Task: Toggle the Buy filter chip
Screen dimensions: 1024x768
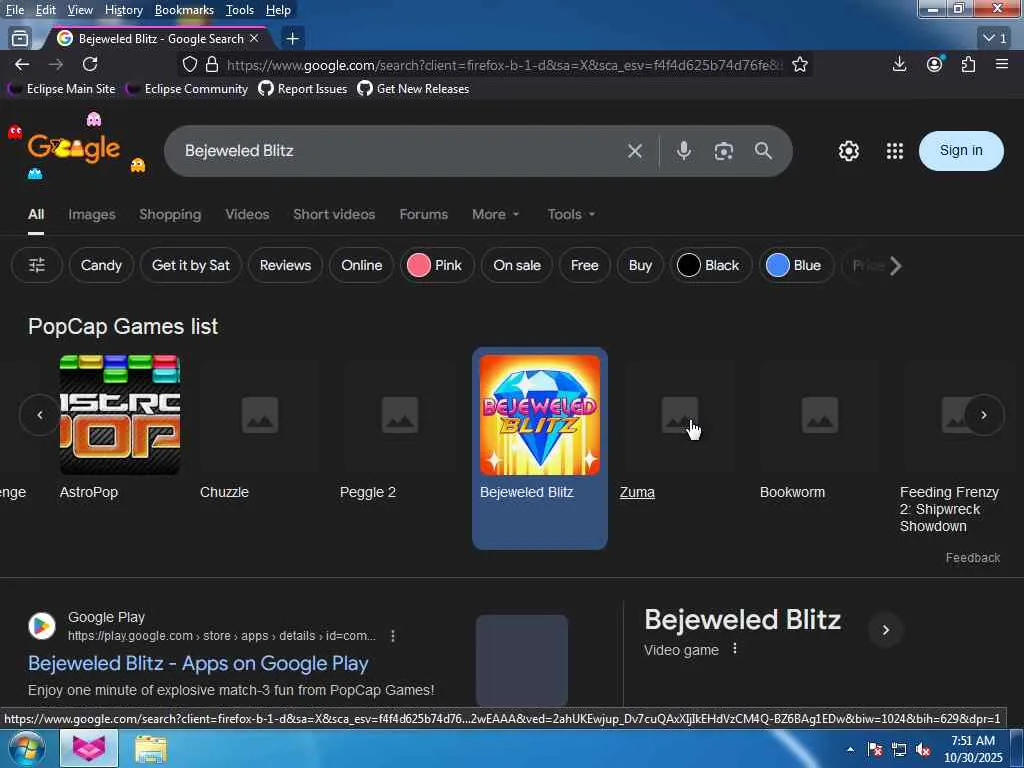Action: click(640, 265)
